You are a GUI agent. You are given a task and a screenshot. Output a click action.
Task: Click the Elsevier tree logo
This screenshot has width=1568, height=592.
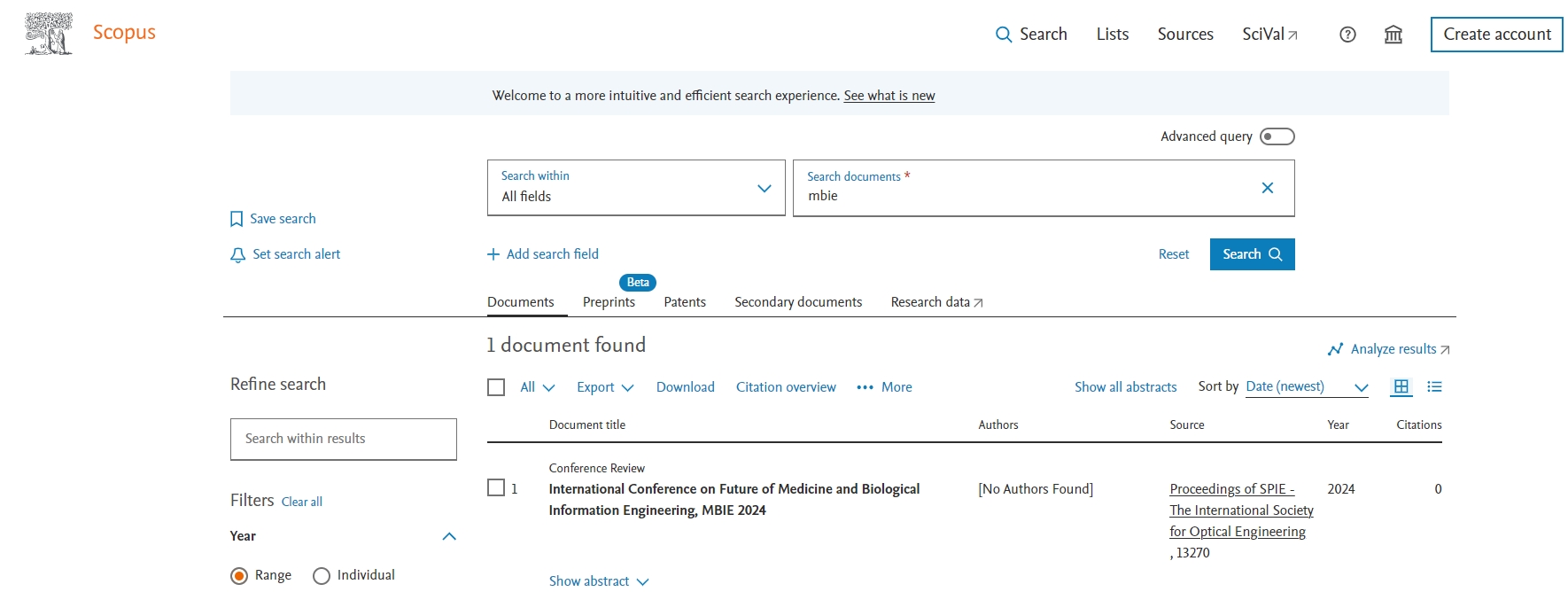[x=49, y=34]
